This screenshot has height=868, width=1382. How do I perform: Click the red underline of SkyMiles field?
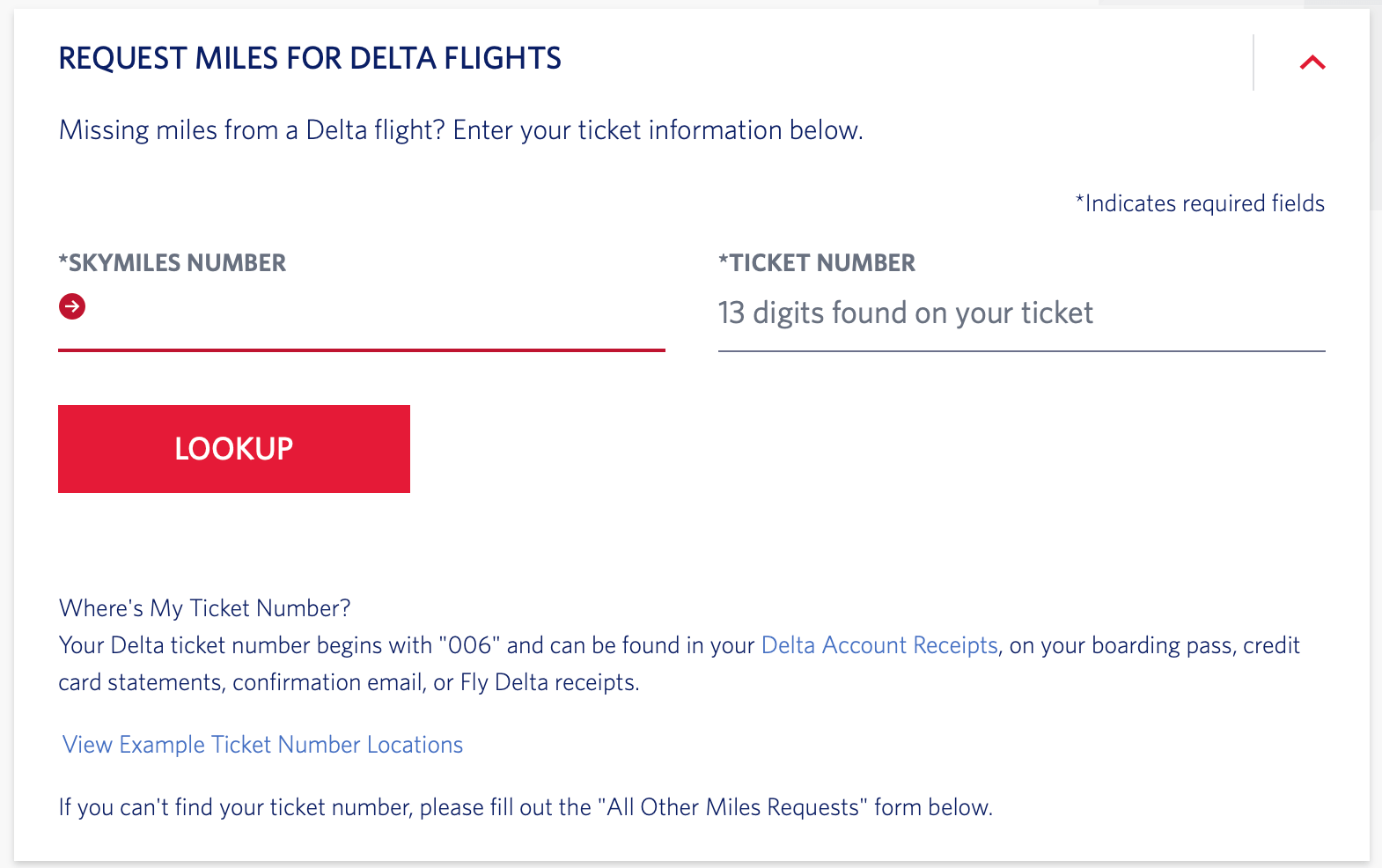361,349
